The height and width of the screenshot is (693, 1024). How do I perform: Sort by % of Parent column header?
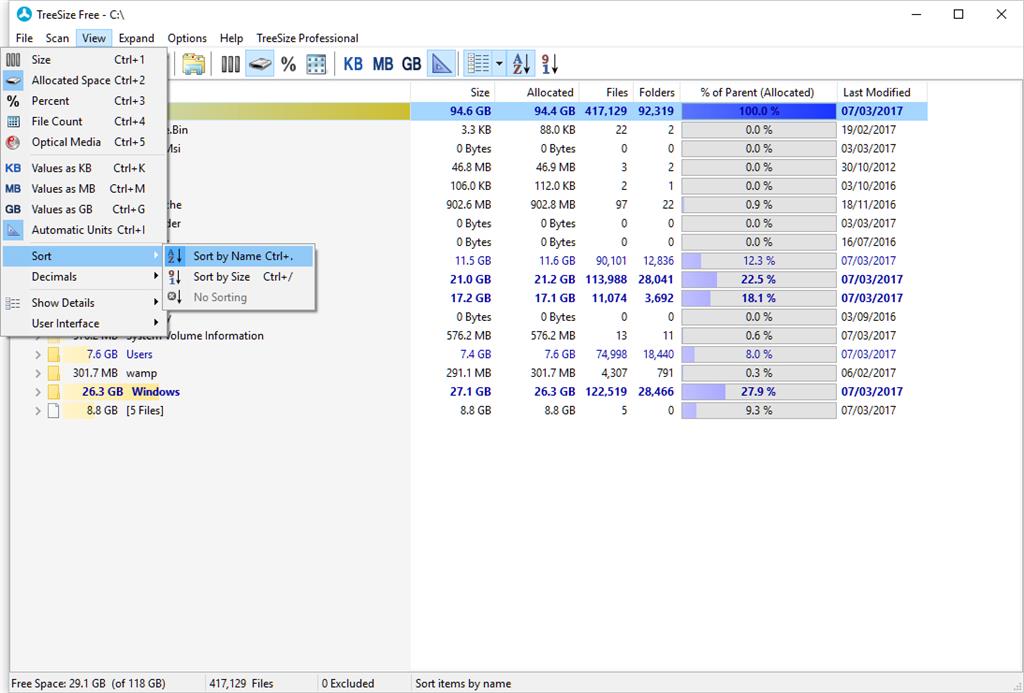pos(758,92)
